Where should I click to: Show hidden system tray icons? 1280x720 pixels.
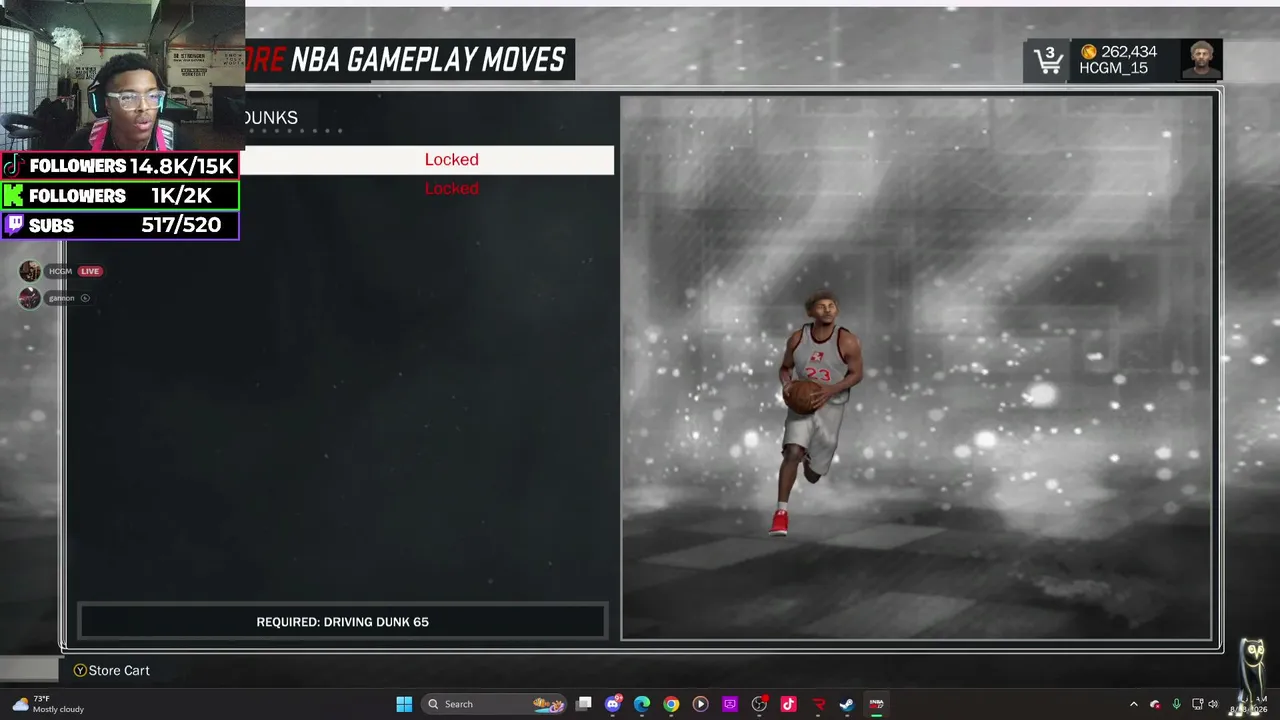[1133, 704]
